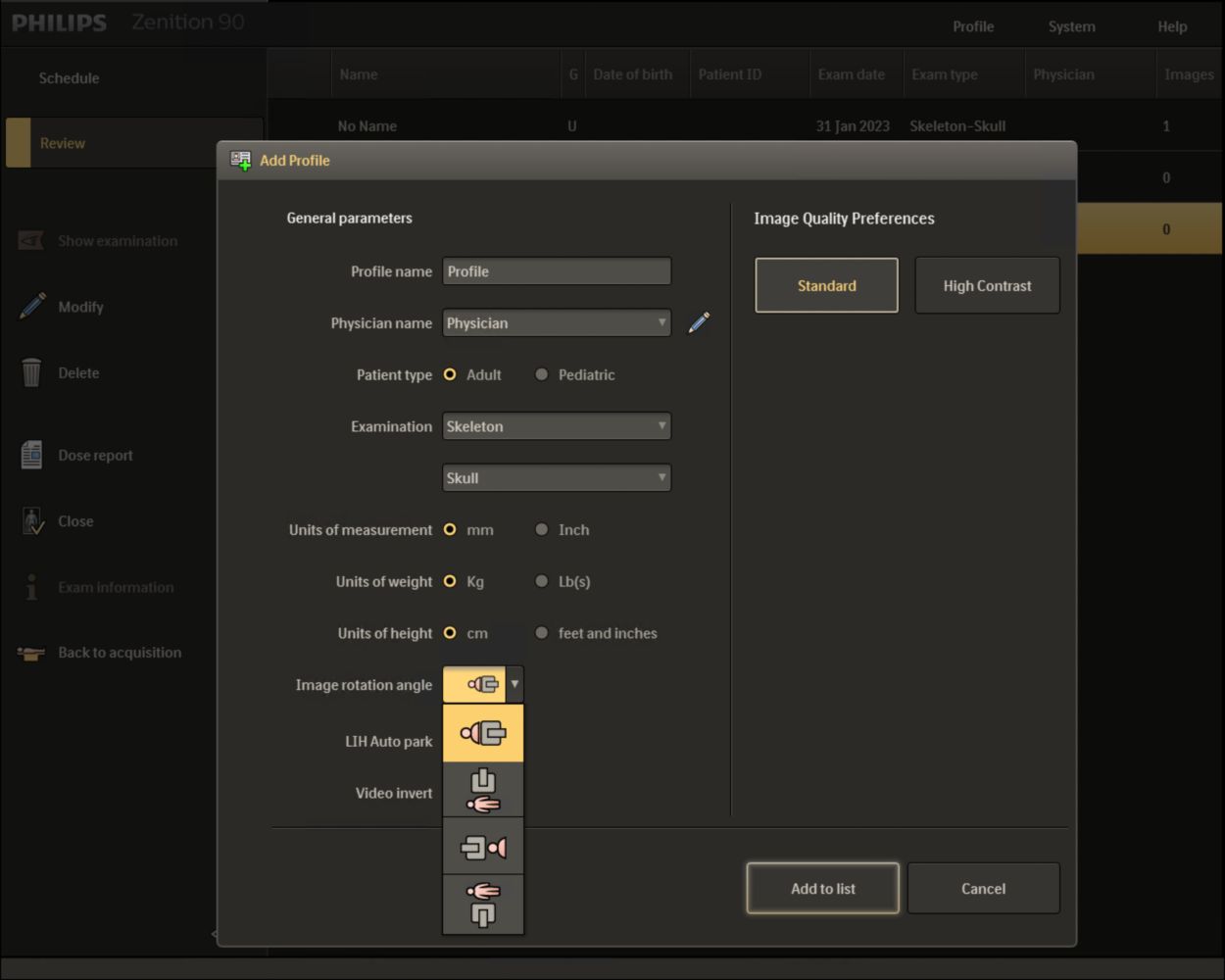Set units of weight to Kg
1225x980 pixels.
[450, 581]
